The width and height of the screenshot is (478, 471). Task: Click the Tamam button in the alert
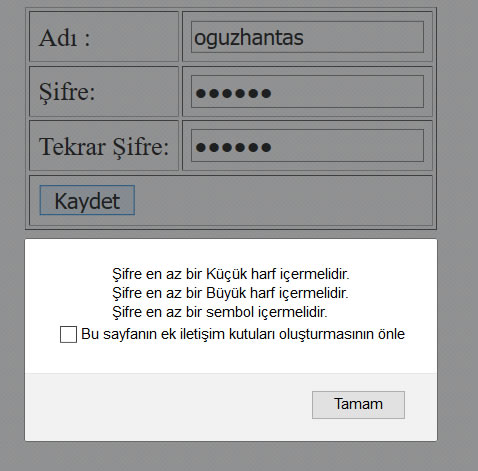[358, 405]
